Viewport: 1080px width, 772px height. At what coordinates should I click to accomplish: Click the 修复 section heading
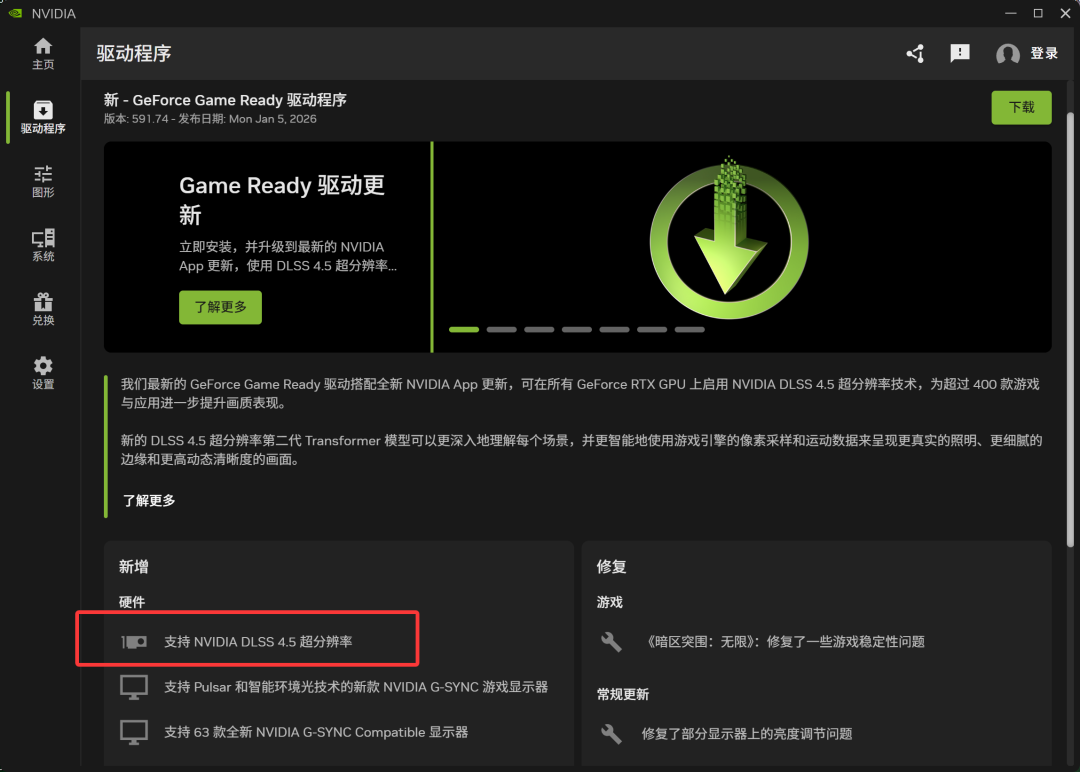[x=611, y=567]
